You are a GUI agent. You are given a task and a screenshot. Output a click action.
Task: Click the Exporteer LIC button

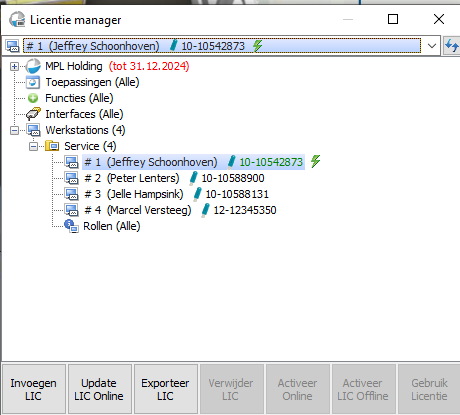(165, 389)
